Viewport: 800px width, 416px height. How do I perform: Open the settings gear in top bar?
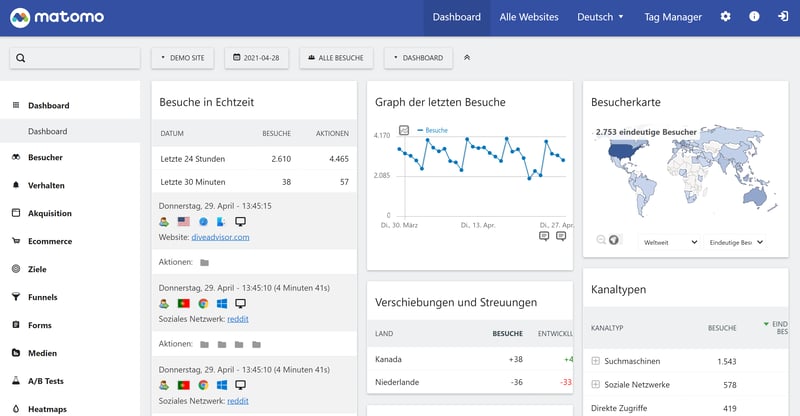725,17
